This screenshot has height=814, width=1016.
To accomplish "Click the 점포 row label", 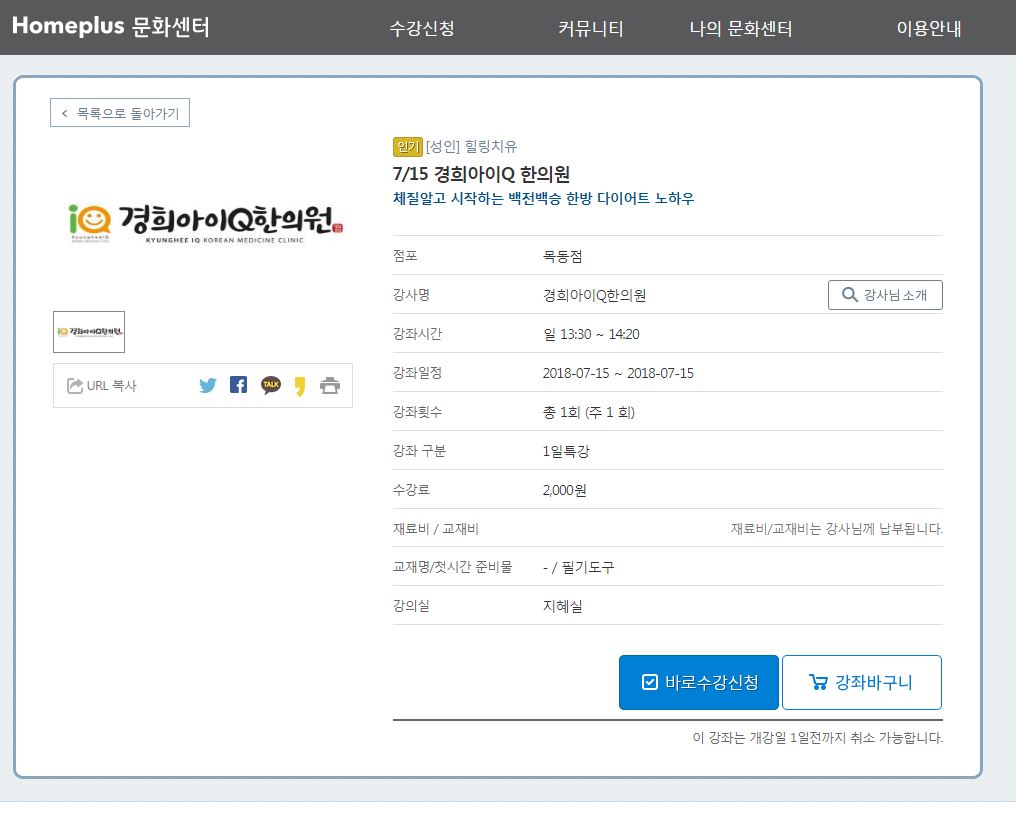I will click(405, 256).
